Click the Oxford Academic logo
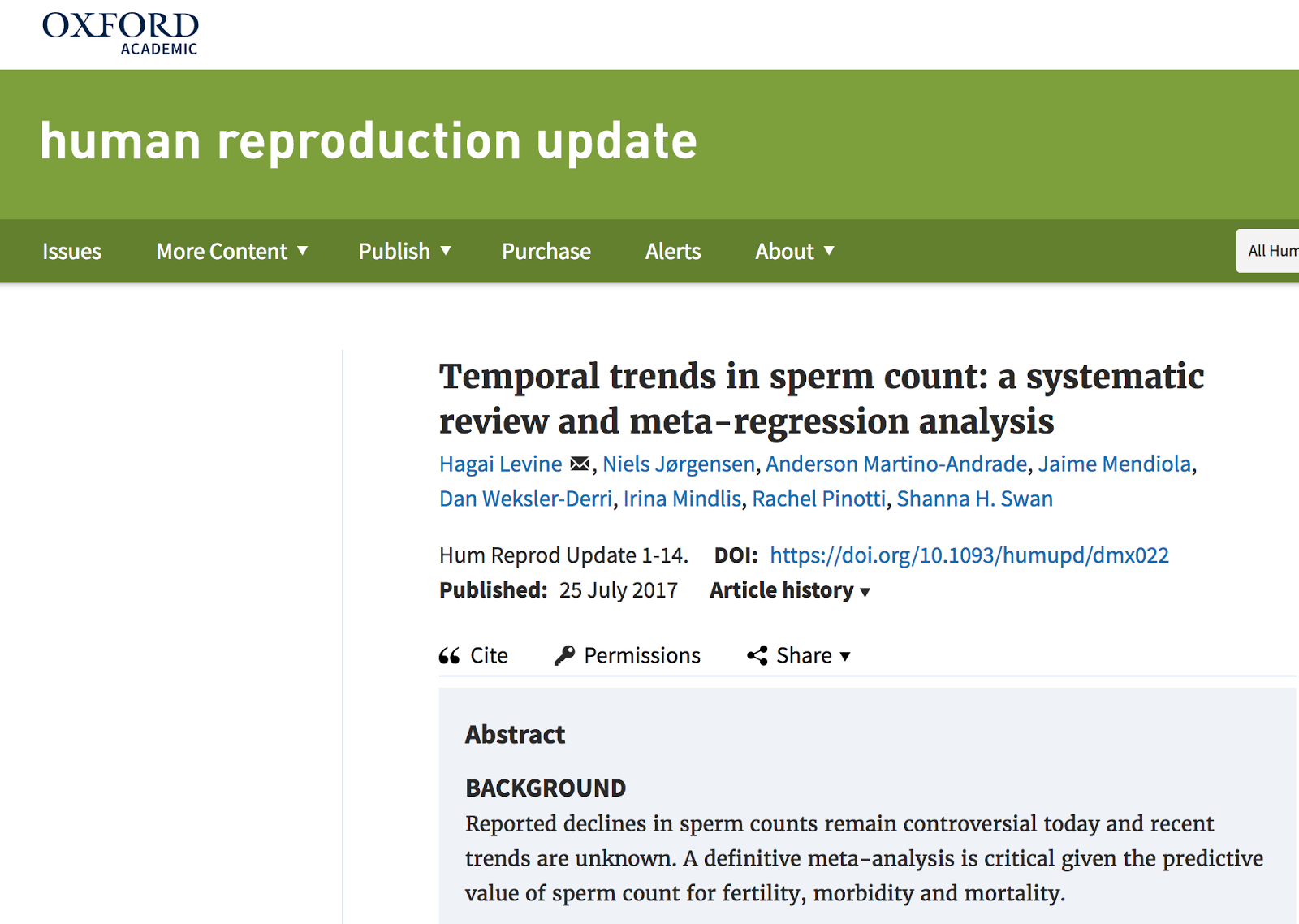Image resolution: width=1299 pixels, height=924 pixels. [120, 32]
